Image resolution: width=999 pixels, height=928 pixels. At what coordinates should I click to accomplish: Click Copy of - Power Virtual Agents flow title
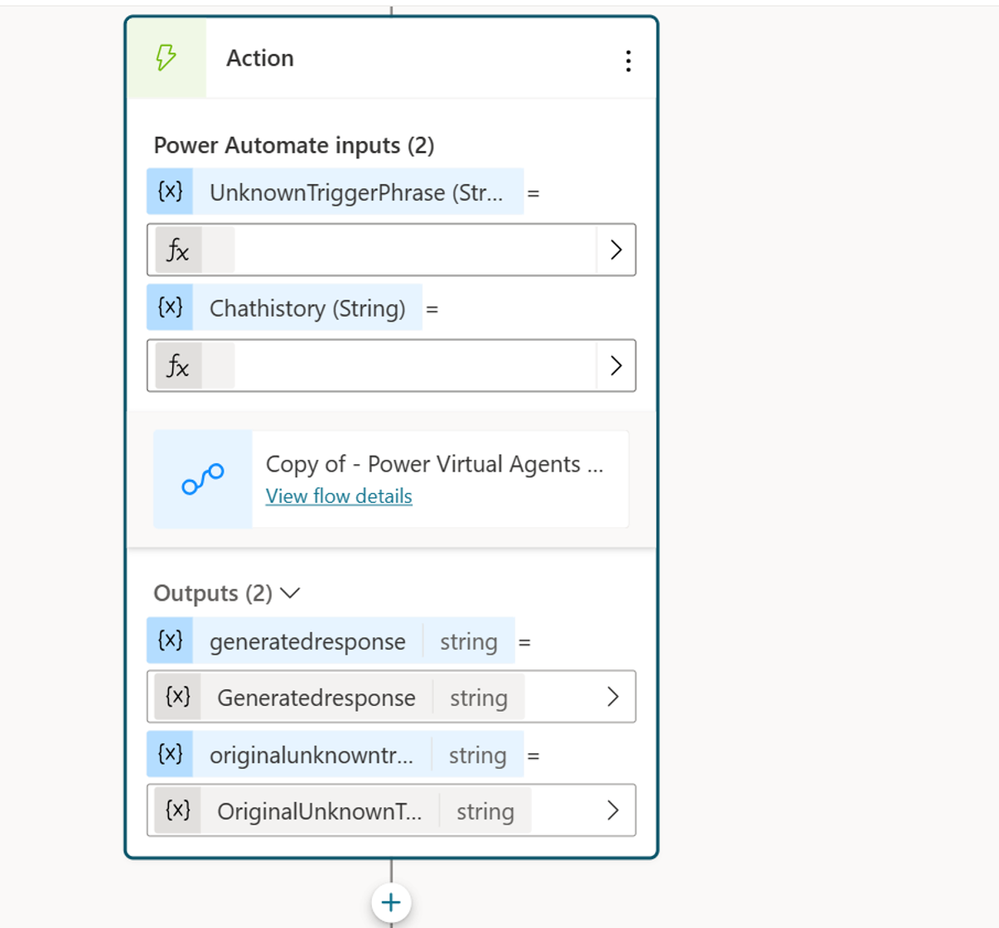pos(435,464)
